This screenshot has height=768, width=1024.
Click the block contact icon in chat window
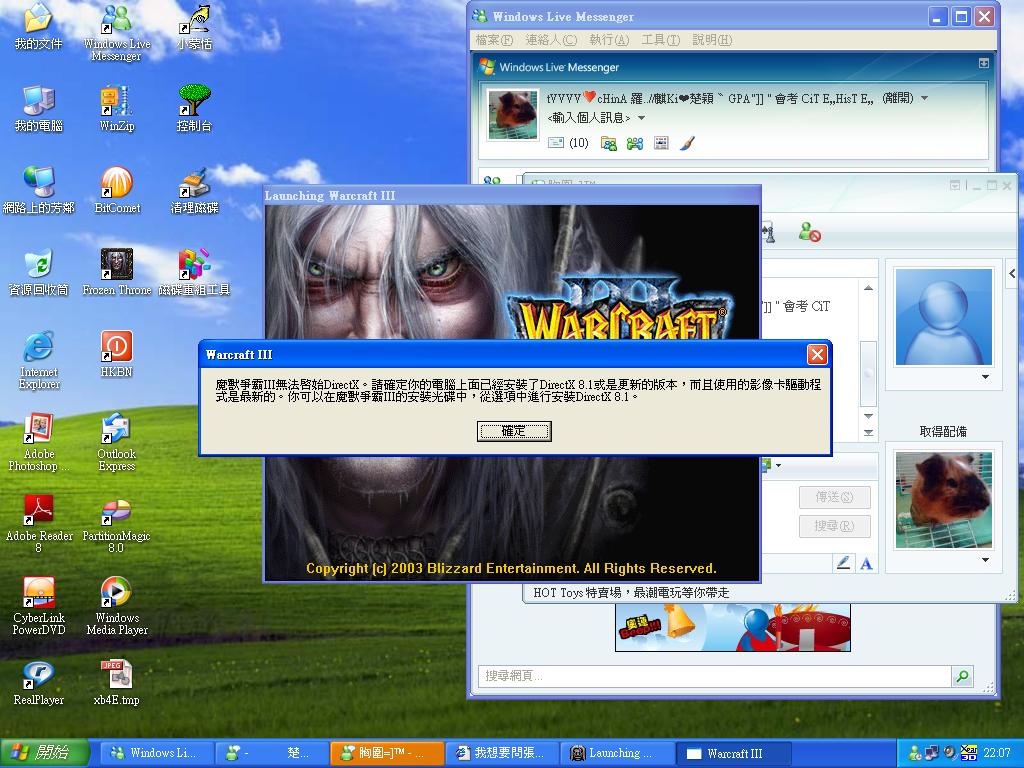[x=809, y=232]
